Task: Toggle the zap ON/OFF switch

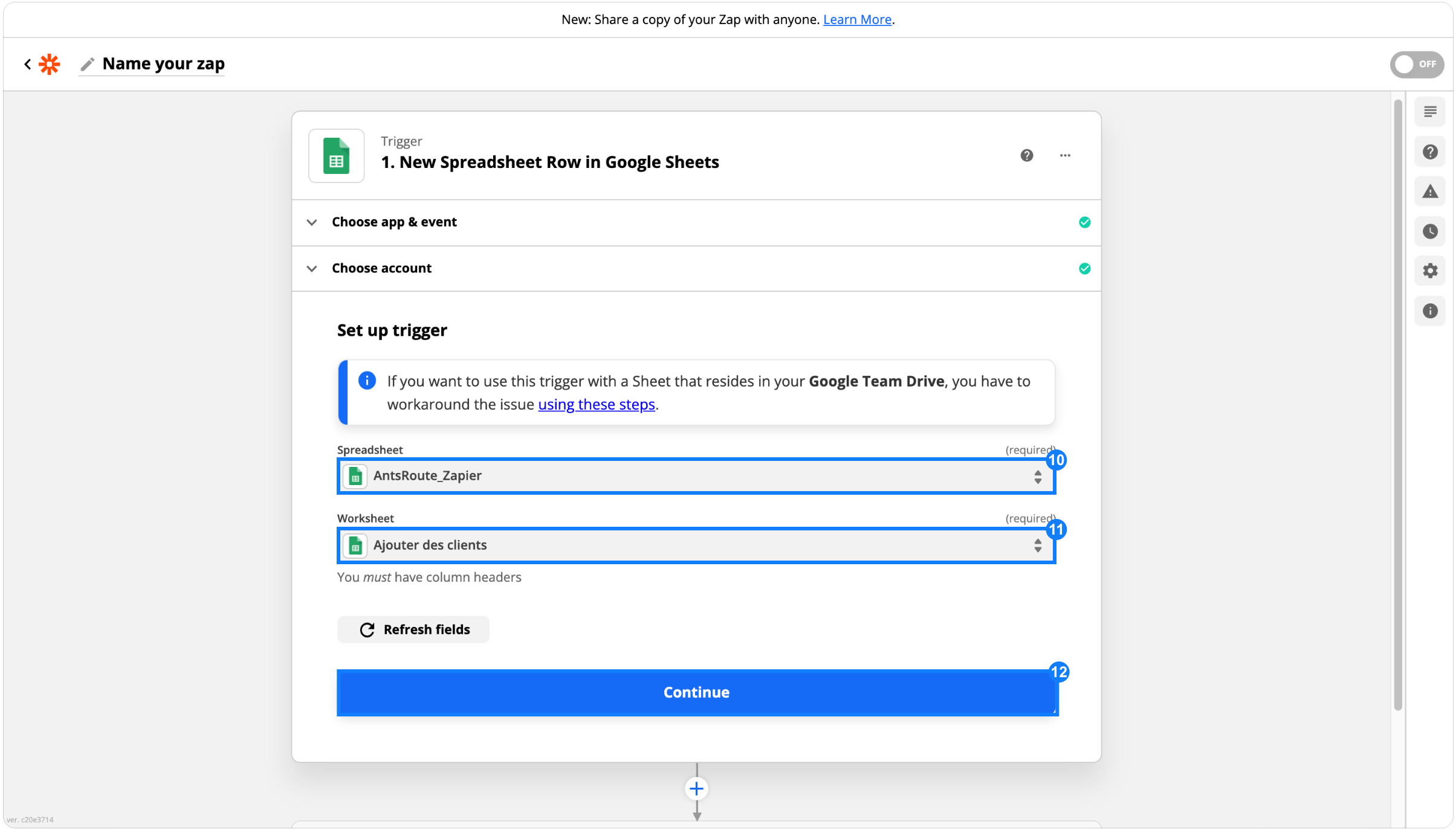Action: [1416, 64]
